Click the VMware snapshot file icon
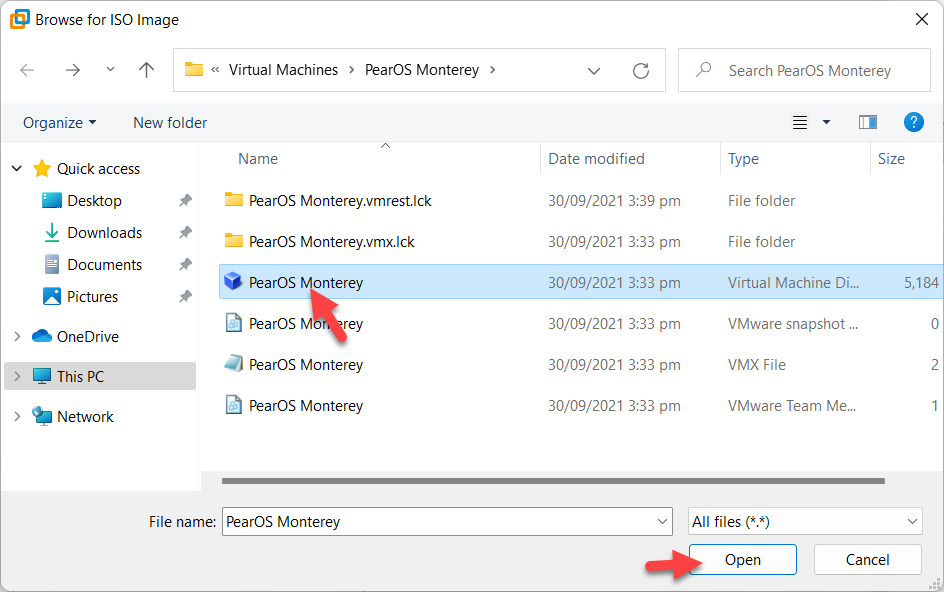This screenshot has height=592, width=944. click(234, 322)
